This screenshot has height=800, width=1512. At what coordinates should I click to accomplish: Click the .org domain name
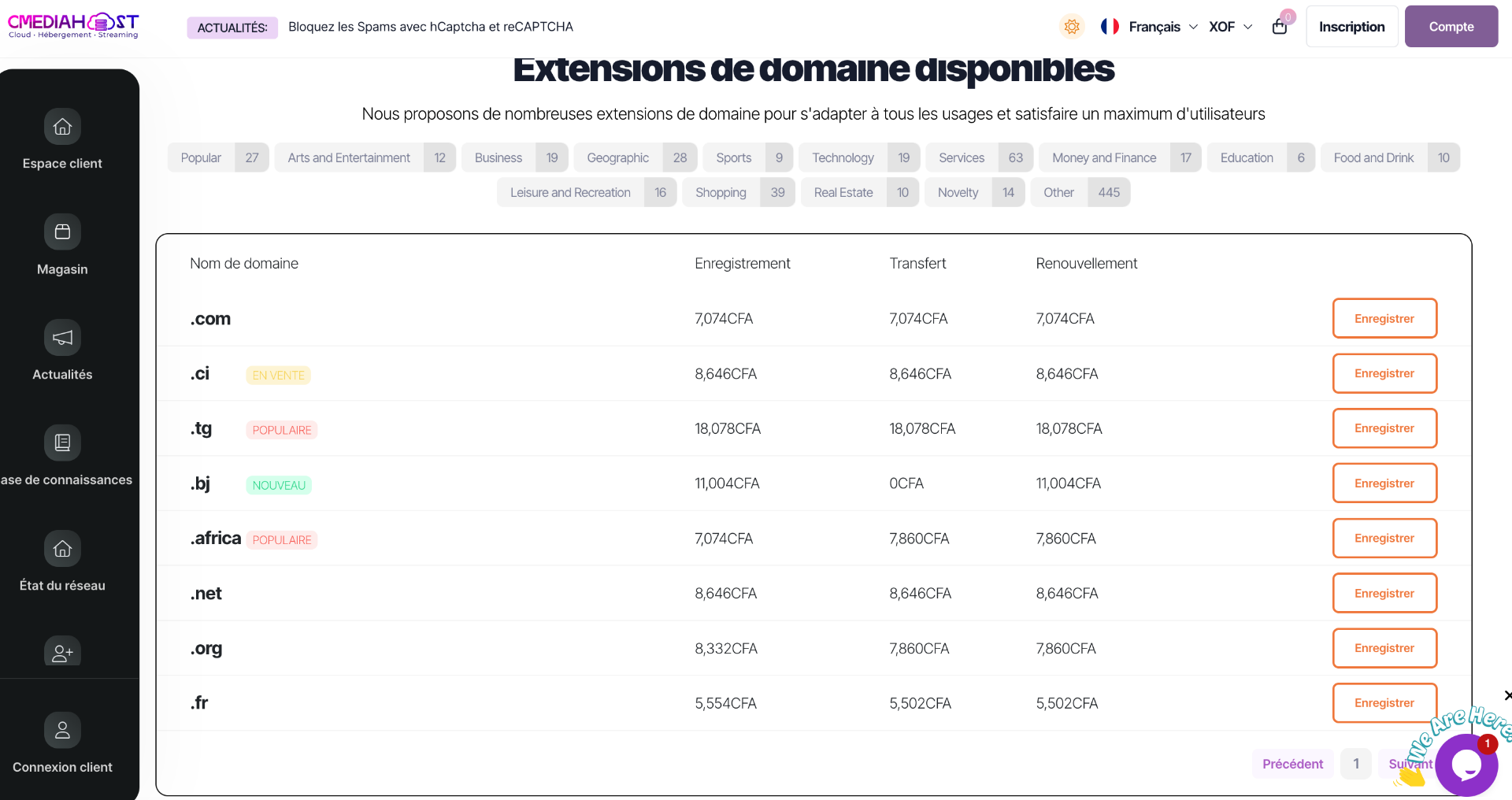(x=206, y=649)
